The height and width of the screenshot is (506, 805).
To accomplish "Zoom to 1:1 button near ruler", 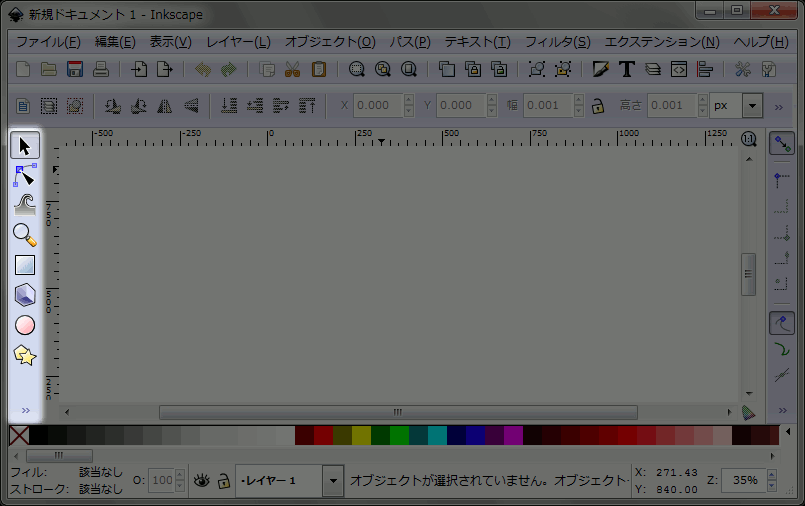I will (749, 139).
